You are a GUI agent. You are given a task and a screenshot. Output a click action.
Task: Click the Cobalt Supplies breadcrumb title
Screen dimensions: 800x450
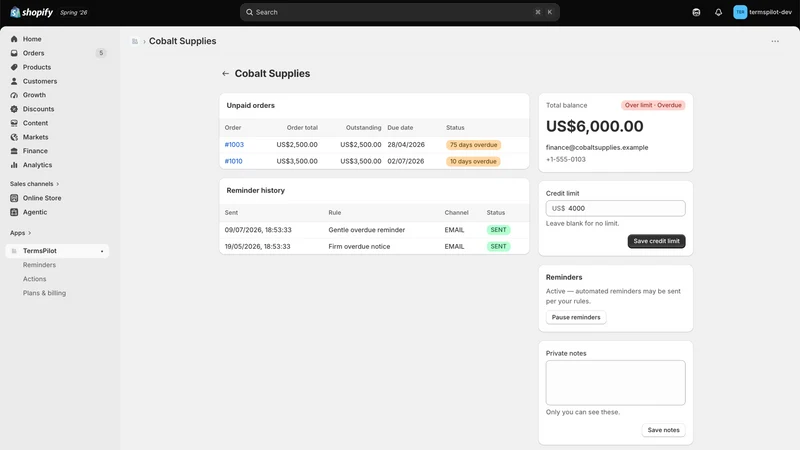(x=183, y=41)
